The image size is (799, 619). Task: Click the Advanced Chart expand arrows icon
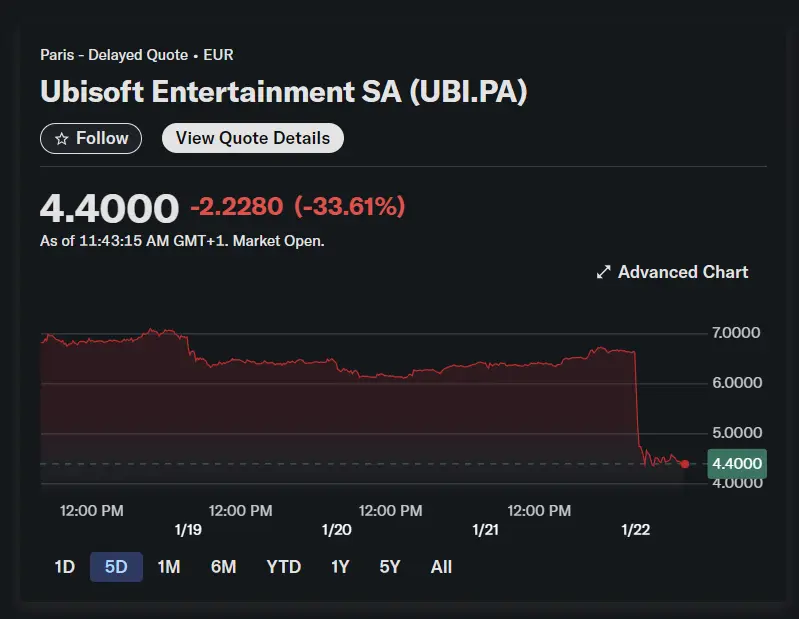point(603,272)
